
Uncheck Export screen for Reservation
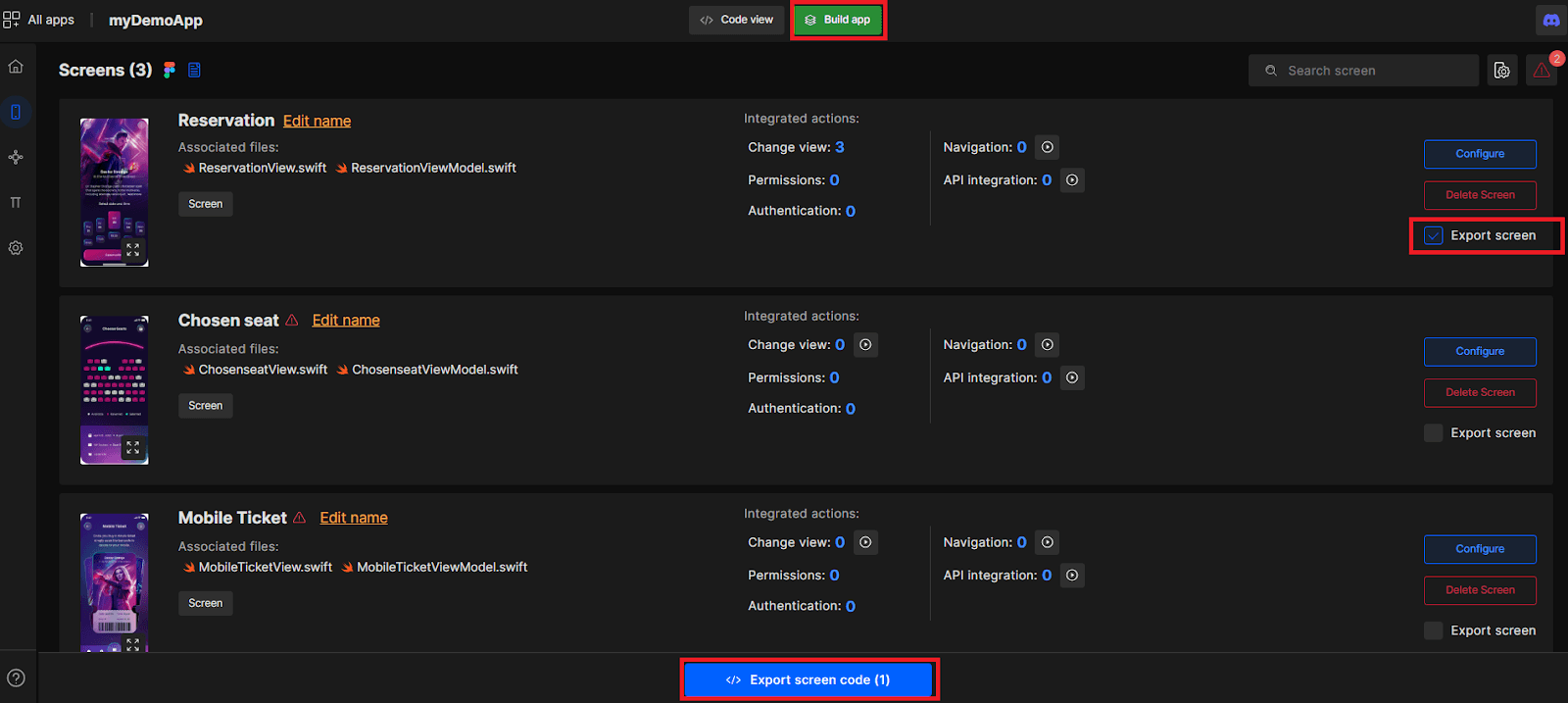[1434, 236]
